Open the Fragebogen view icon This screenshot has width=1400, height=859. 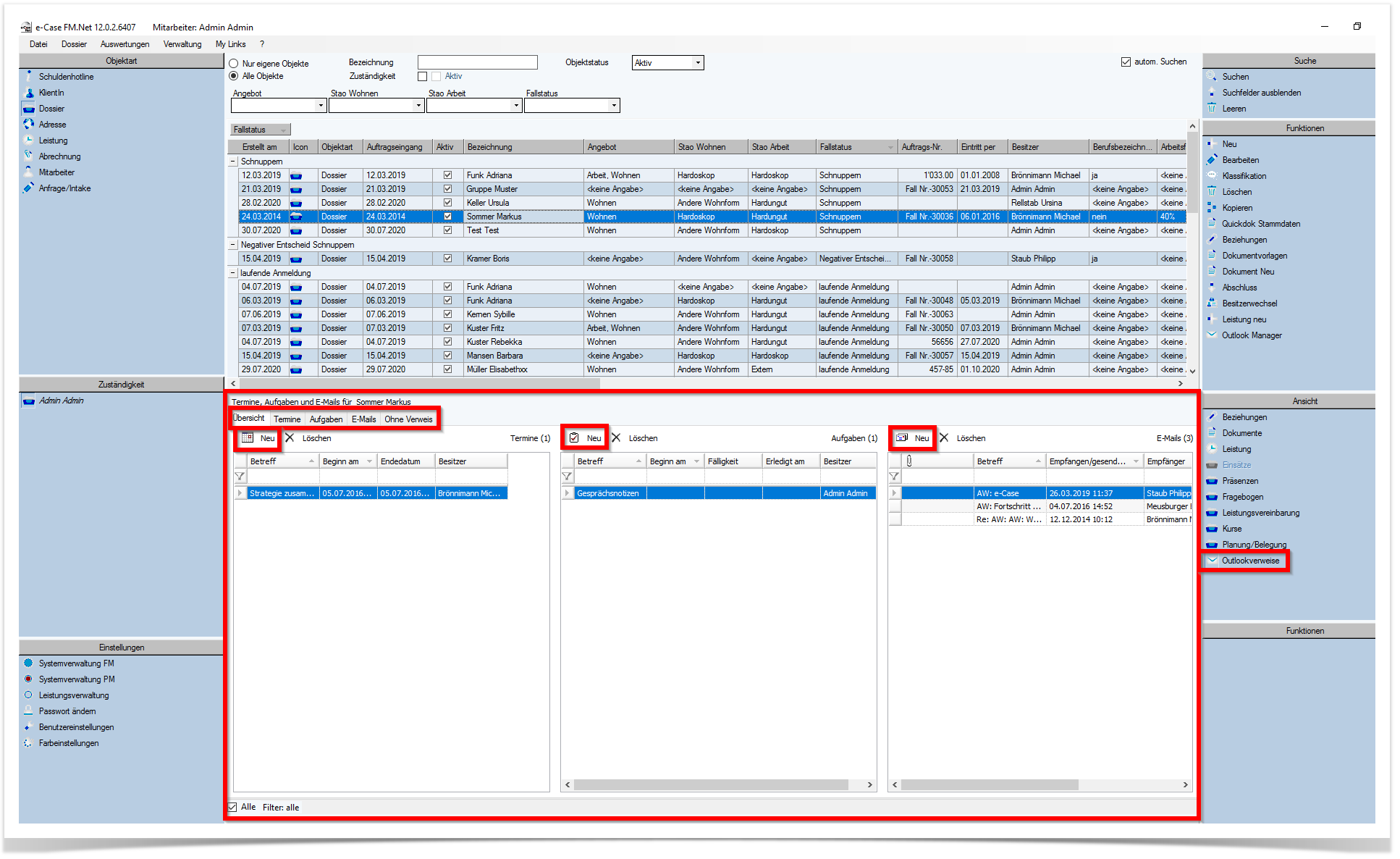[x=1212, y=496]
